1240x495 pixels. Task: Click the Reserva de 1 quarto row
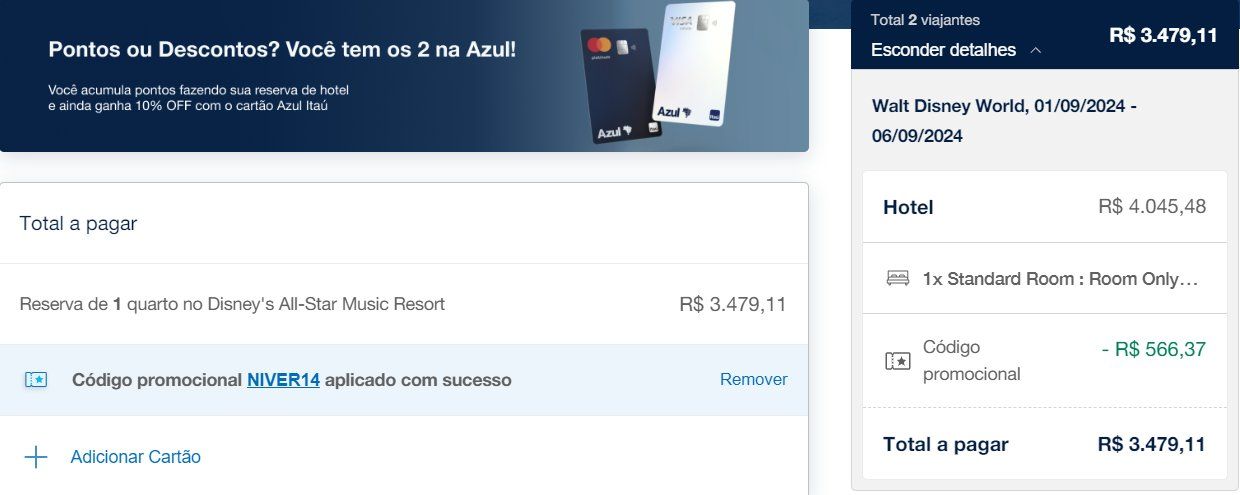pyautogui.click(x=404, y=304)
